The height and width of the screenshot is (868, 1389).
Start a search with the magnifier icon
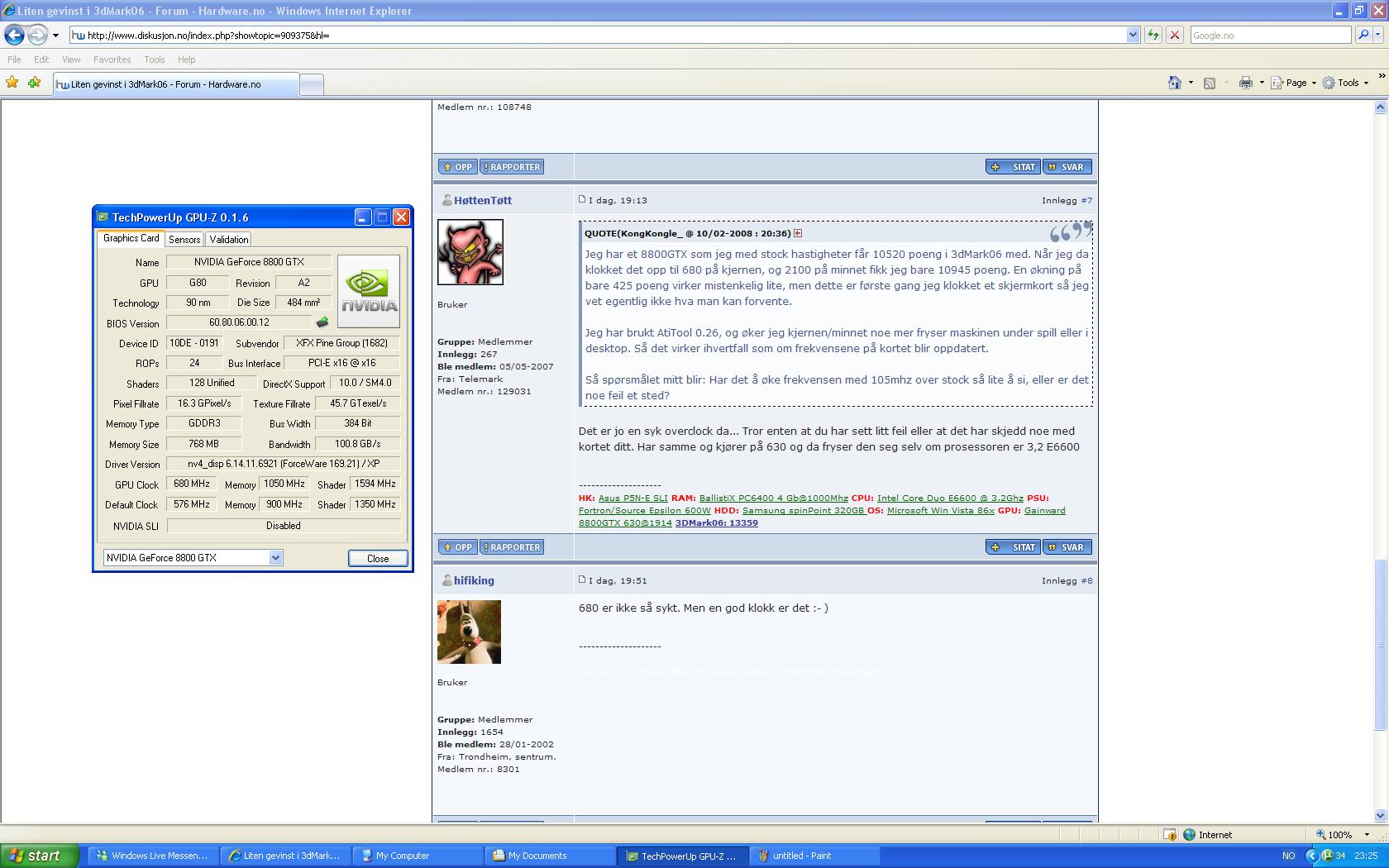[x=1363, y=35]
